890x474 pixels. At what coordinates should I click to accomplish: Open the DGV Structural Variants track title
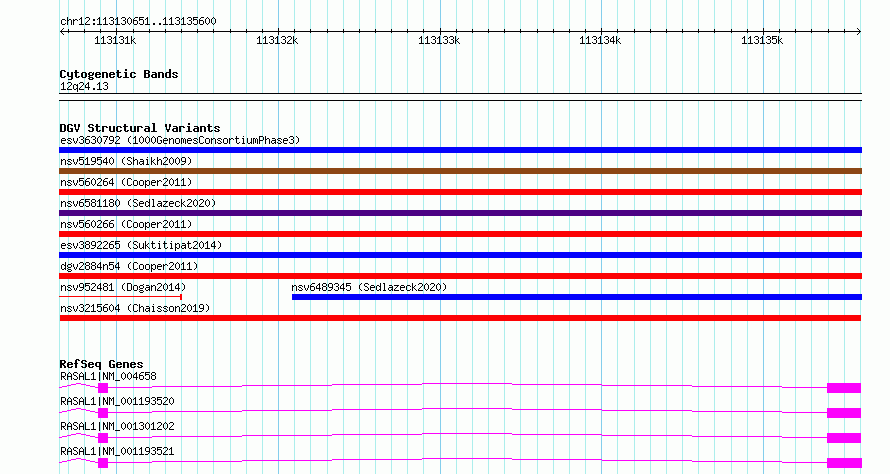point(140,128)
